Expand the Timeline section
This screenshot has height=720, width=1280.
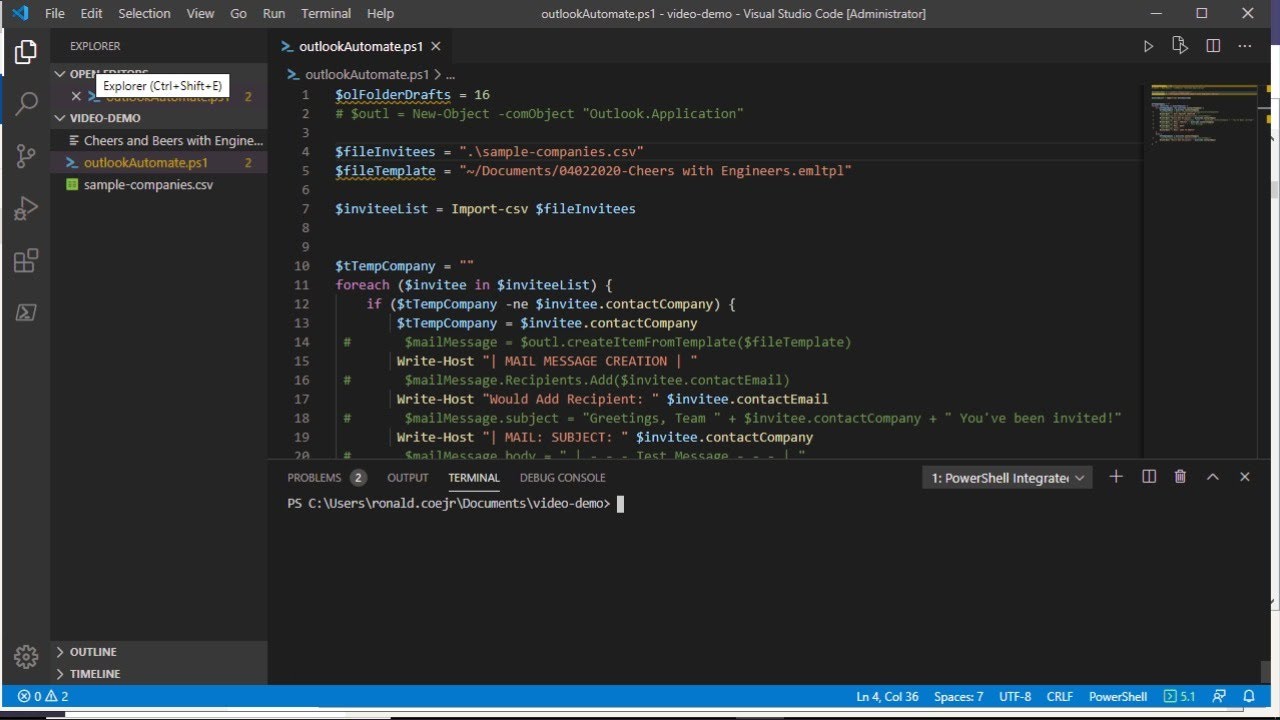point(160,674)
